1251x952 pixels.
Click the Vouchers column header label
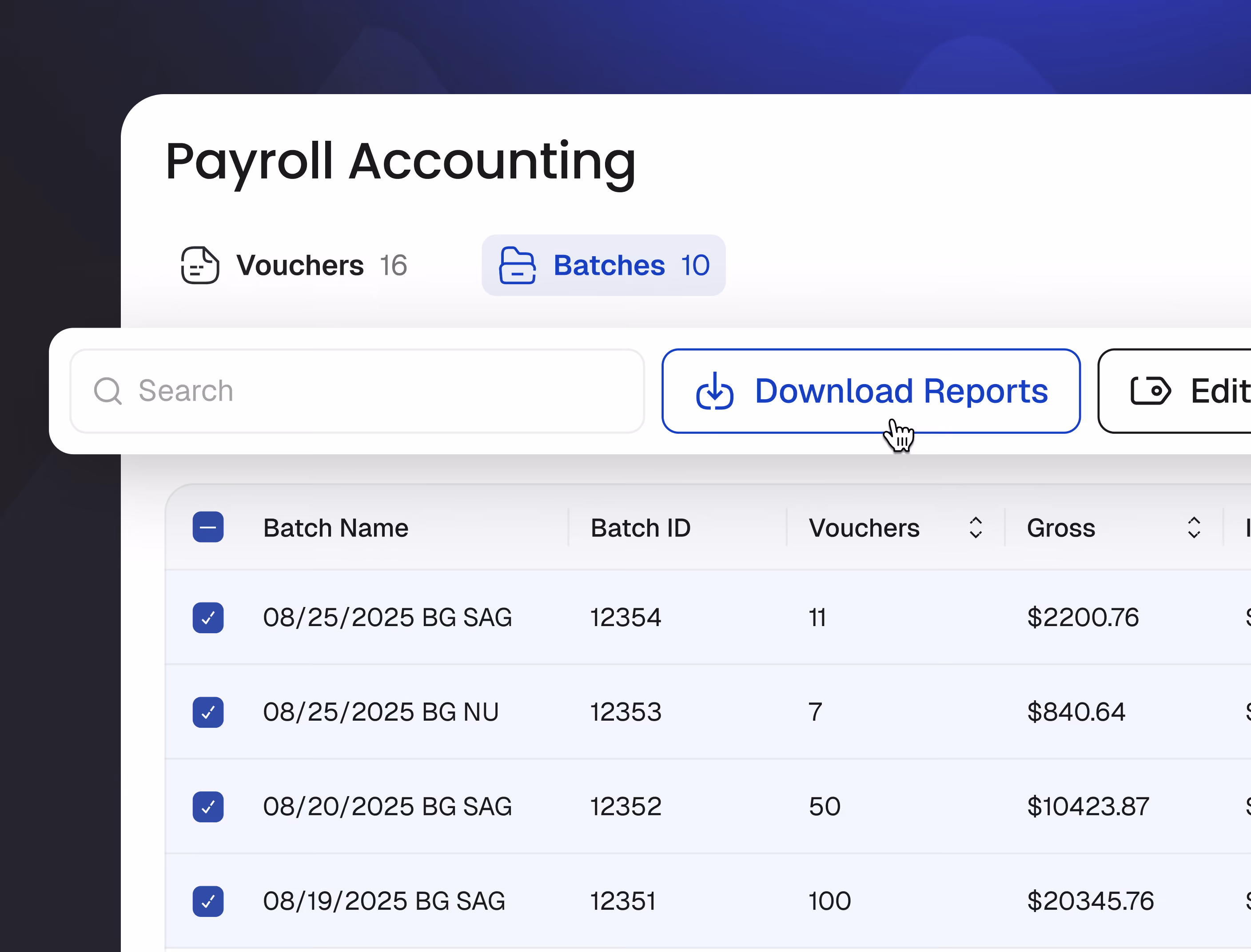[x=864, y=528]
